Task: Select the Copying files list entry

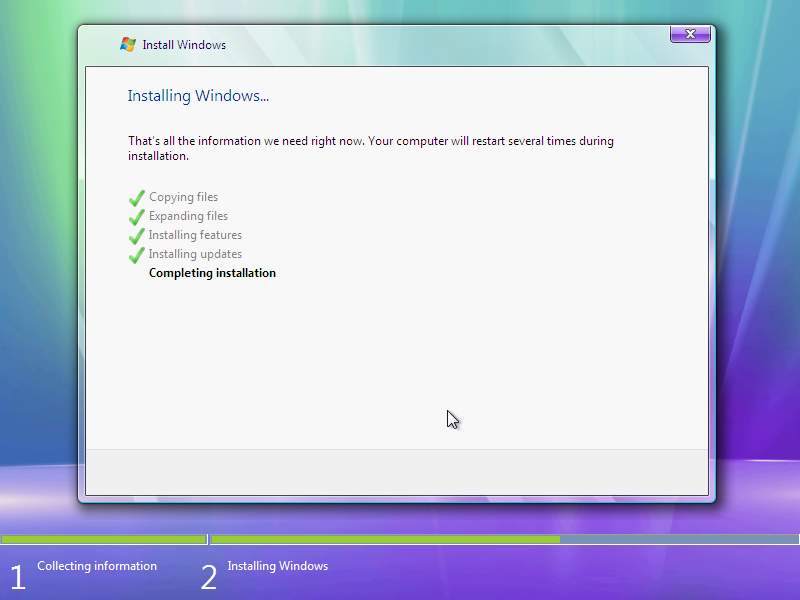Action: pos(183,197)
